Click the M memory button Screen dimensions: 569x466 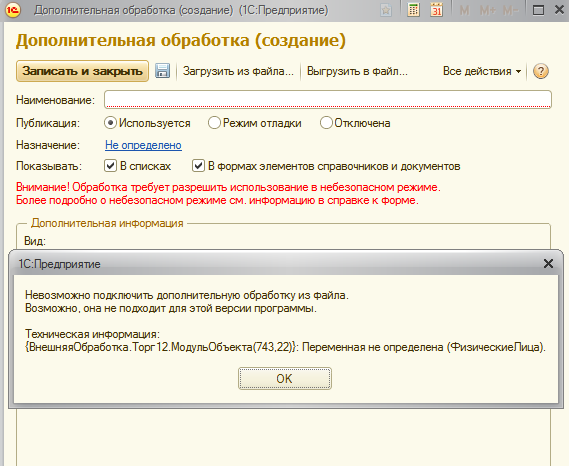pos(464,11)
